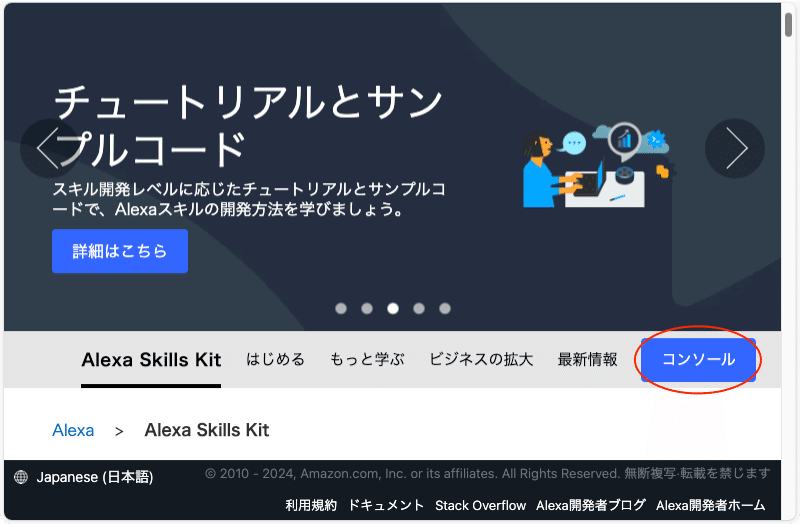Image resolution: width=800 pixels, height=524 pixels.
Task: Select the fifth carousel dot
Action: (445, 308)
